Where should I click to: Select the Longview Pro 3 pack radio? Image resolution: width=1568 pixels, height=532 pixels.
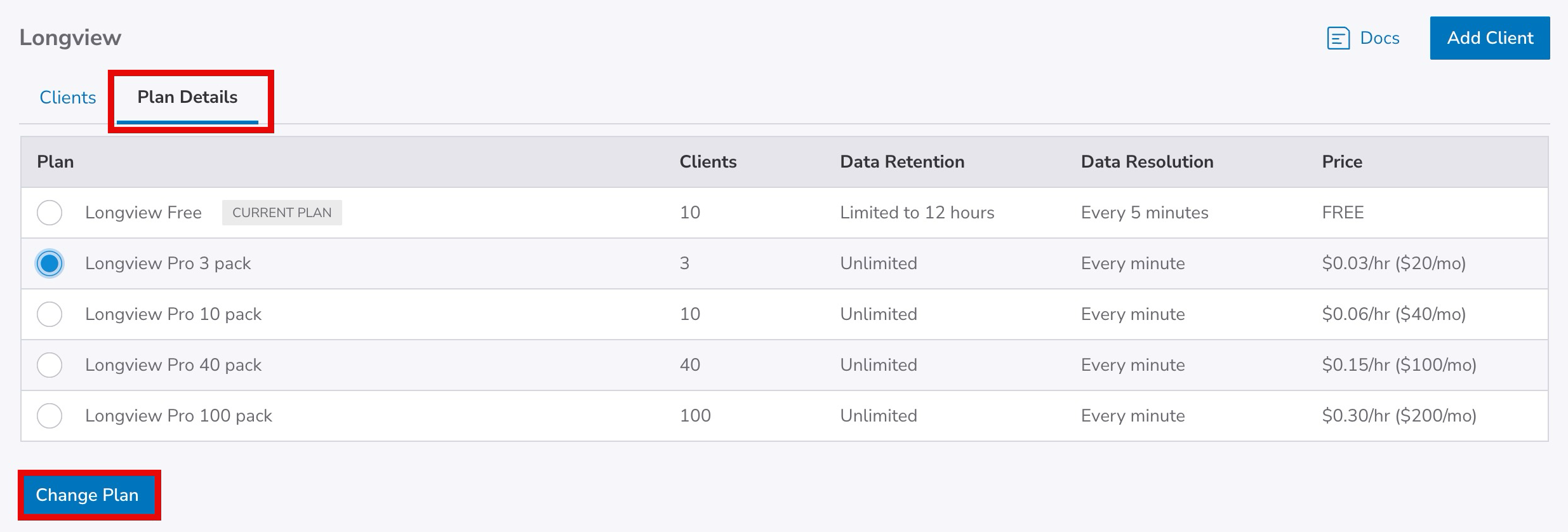[x=50, y=263]
